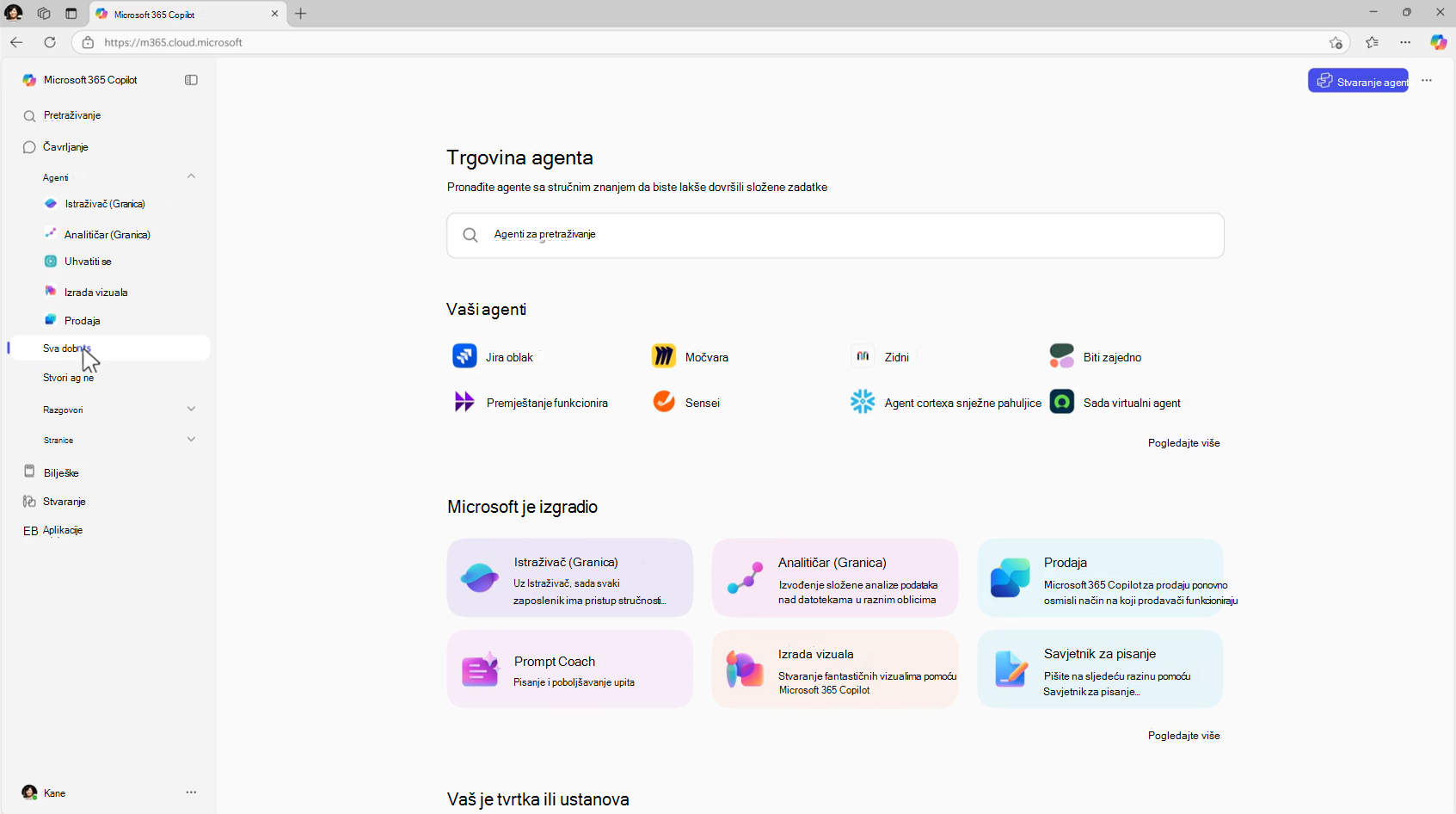Collapse the Agenti section chevron
The width and height of the screenshot is (1456, 814).
191,176
